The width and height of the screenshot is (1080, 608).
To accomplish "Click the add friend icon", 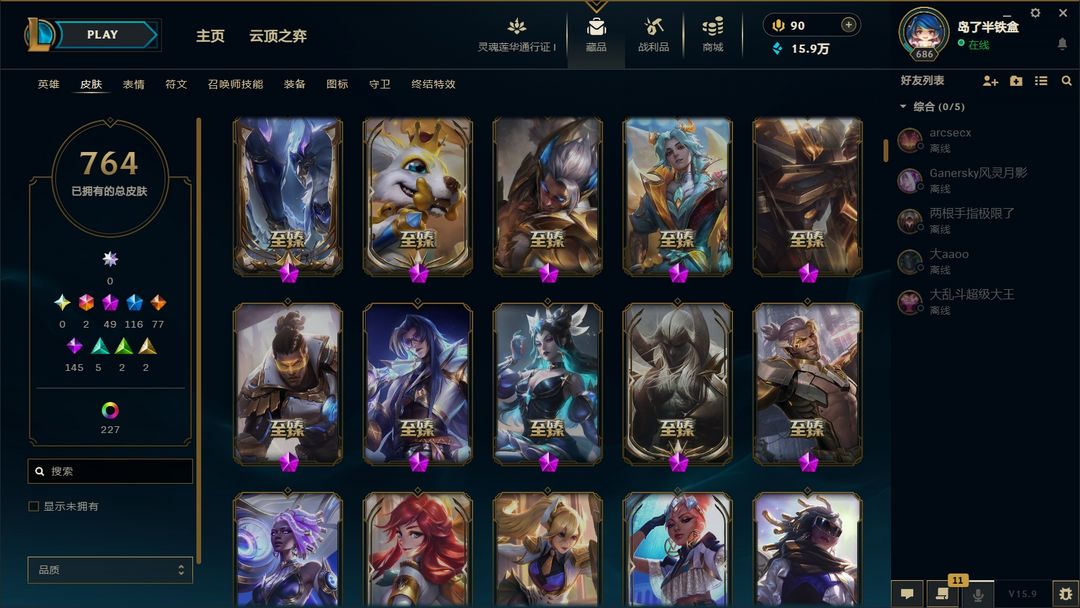I will tap(990, 81).
